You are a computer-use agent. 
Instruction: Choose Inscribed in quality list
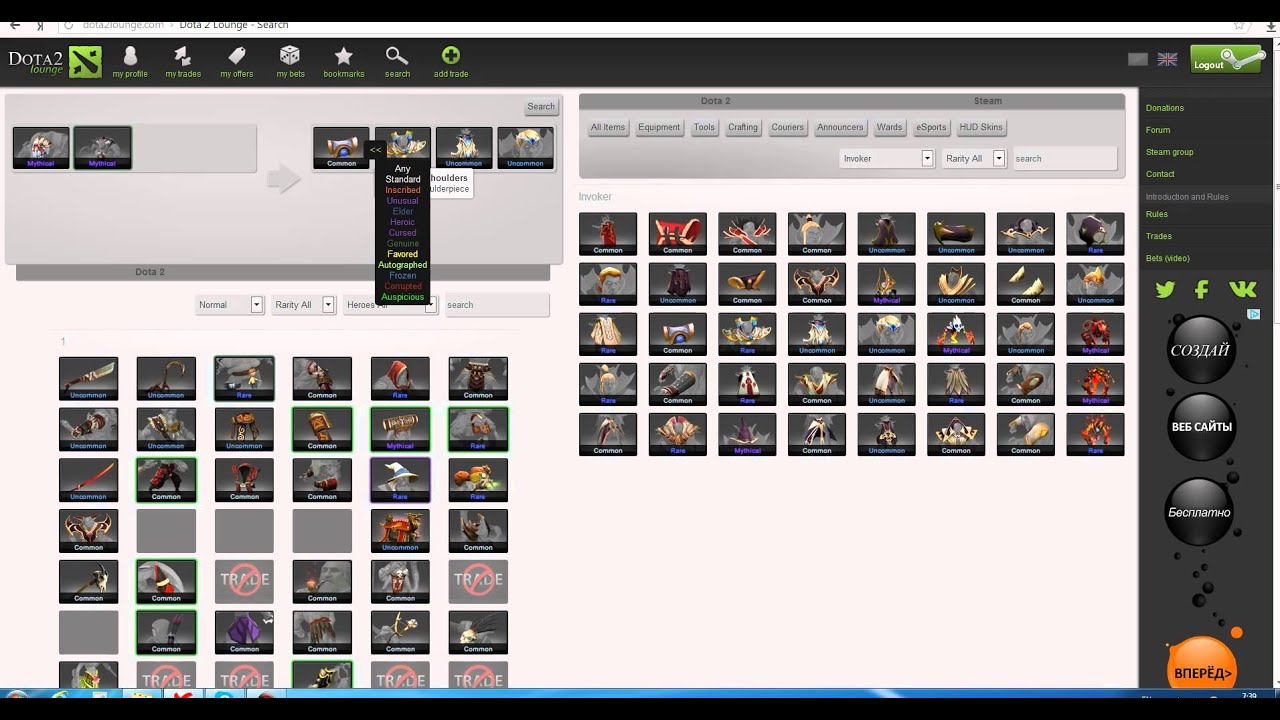pos(403,190)
